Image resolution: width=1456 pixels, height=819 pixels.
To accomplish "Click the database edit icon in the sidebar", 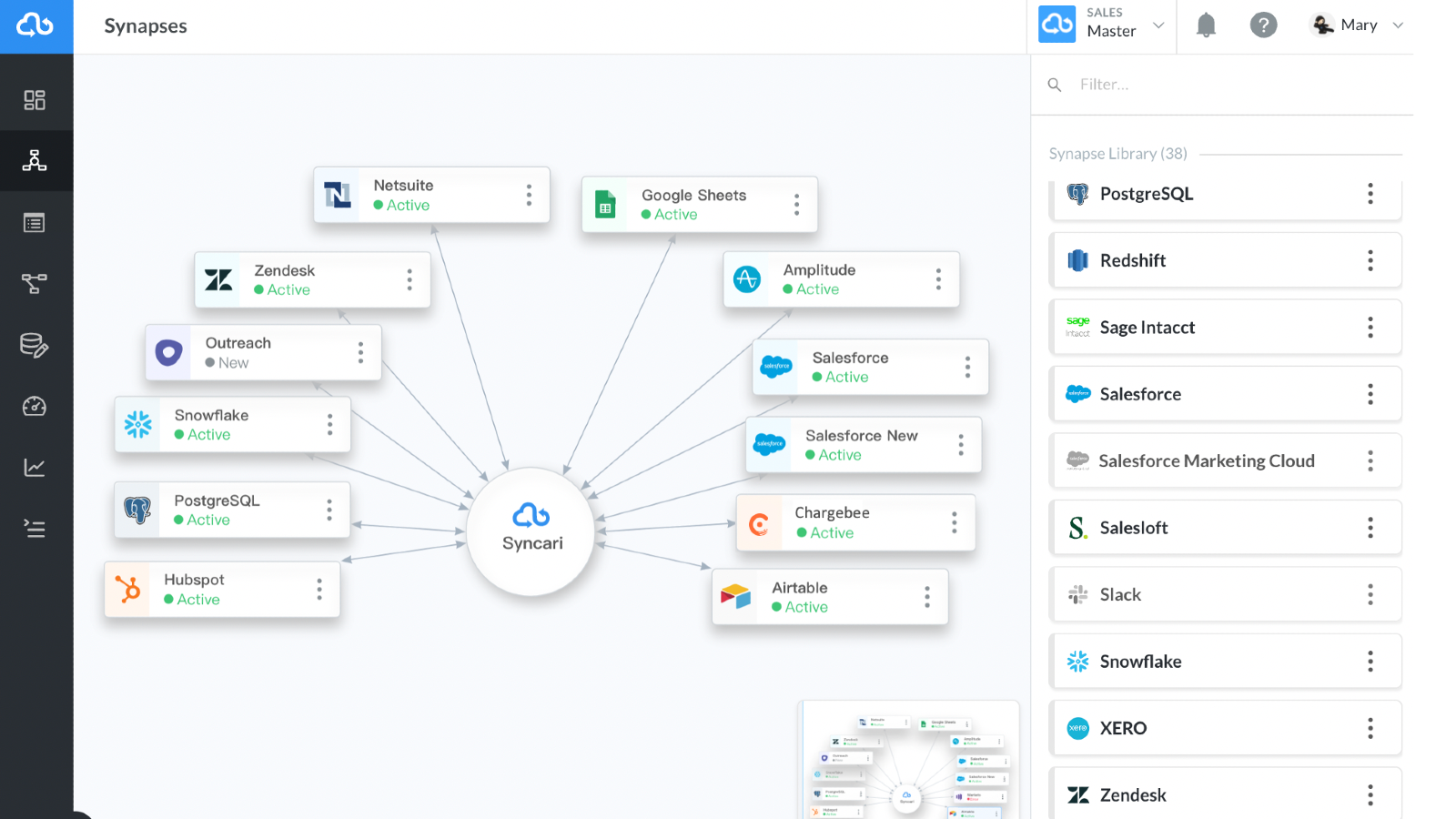I will pyautogui.click(x=35, y=345).
